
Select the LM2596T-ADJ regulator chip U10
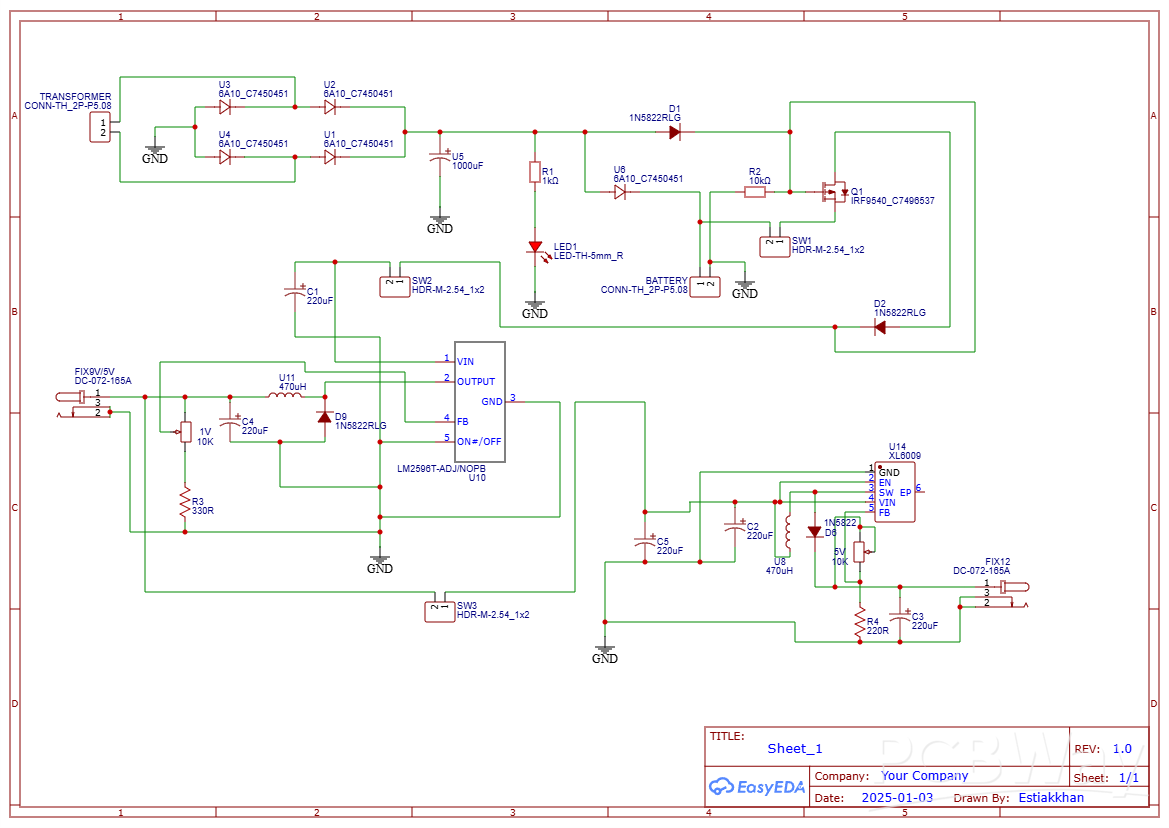[480, 402]
